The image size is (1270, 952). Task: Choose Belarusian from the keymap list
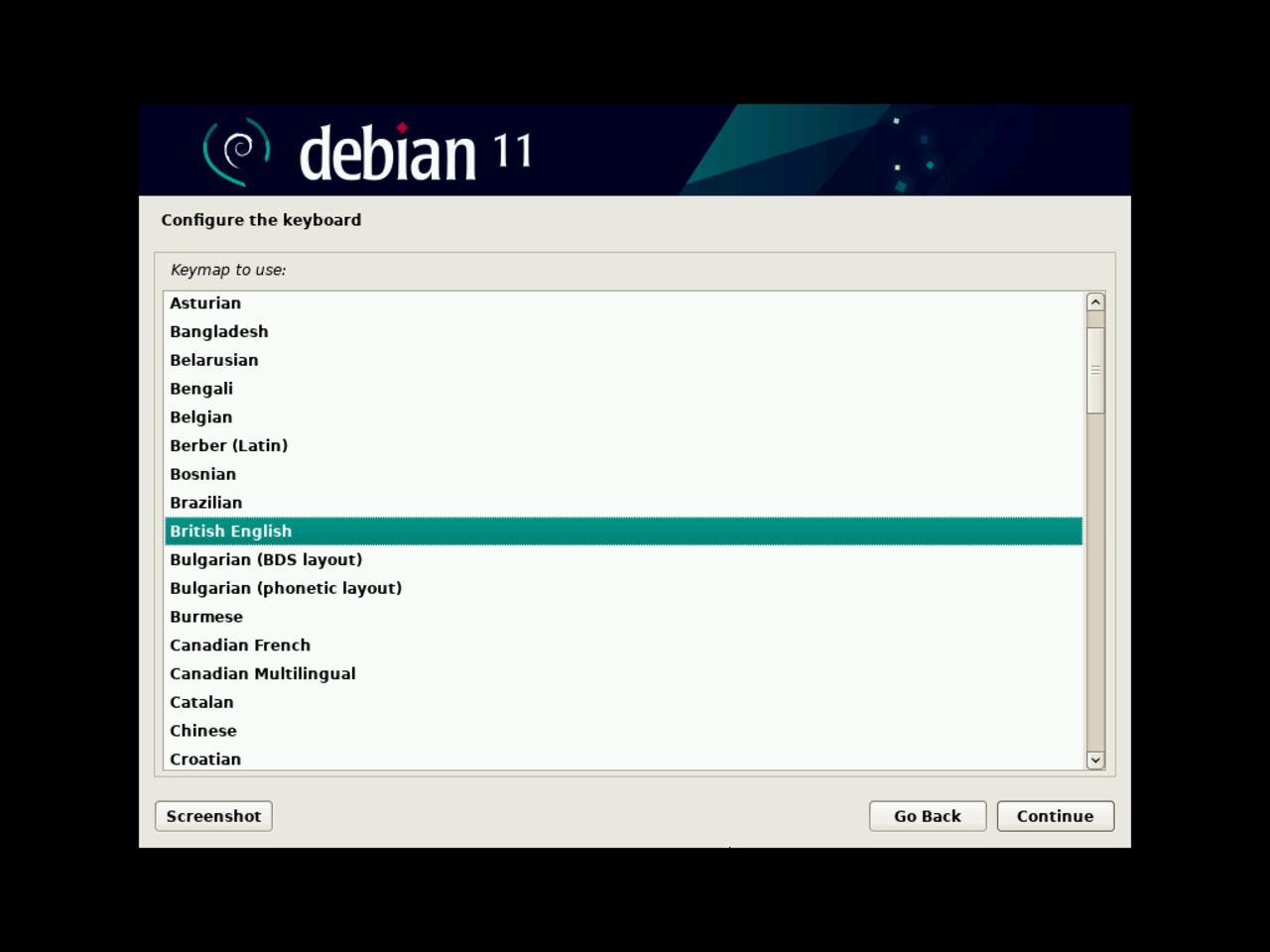(x=623, y=360)
